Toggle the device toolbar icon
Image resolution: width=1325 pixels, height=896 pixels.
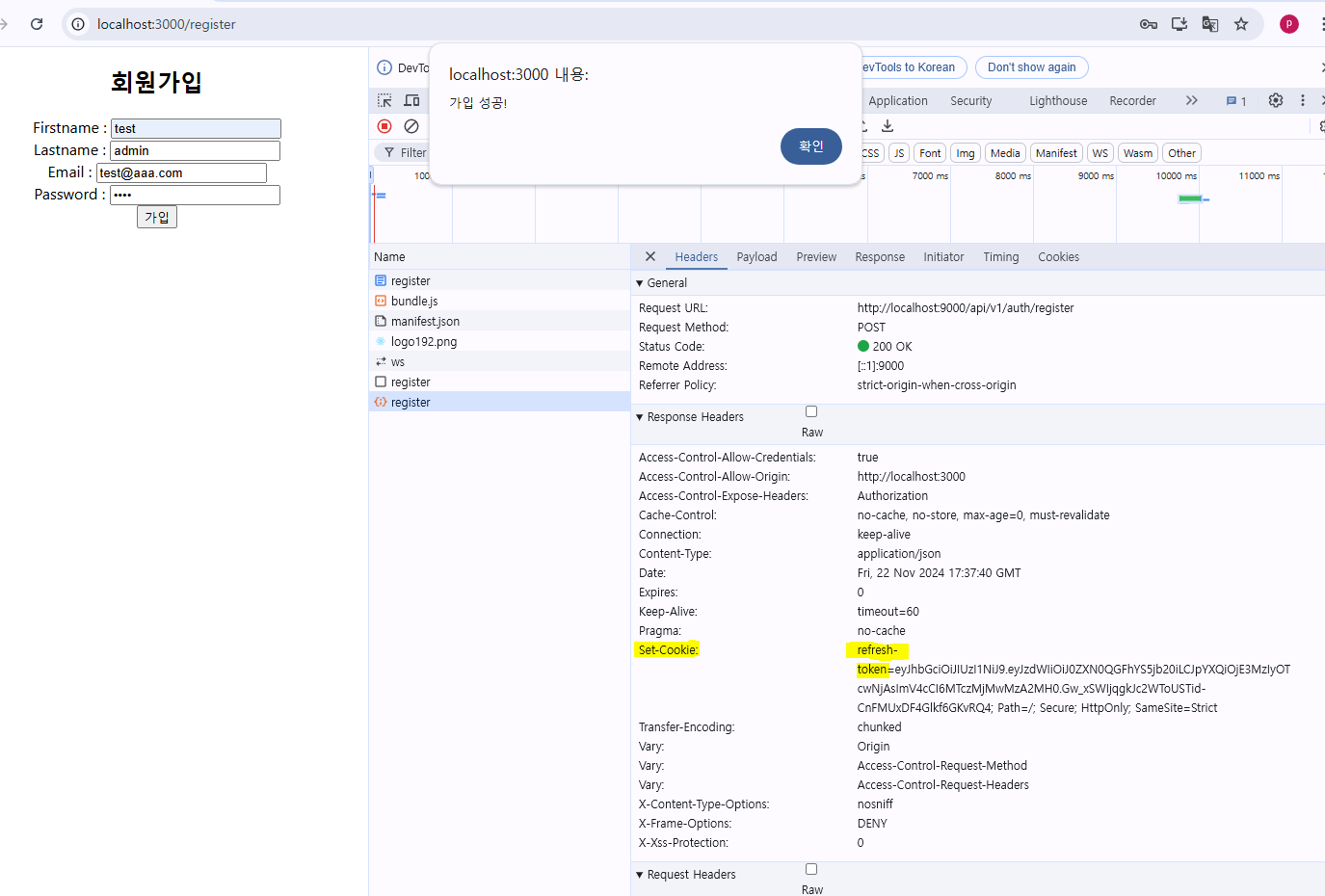coord(411,100)
